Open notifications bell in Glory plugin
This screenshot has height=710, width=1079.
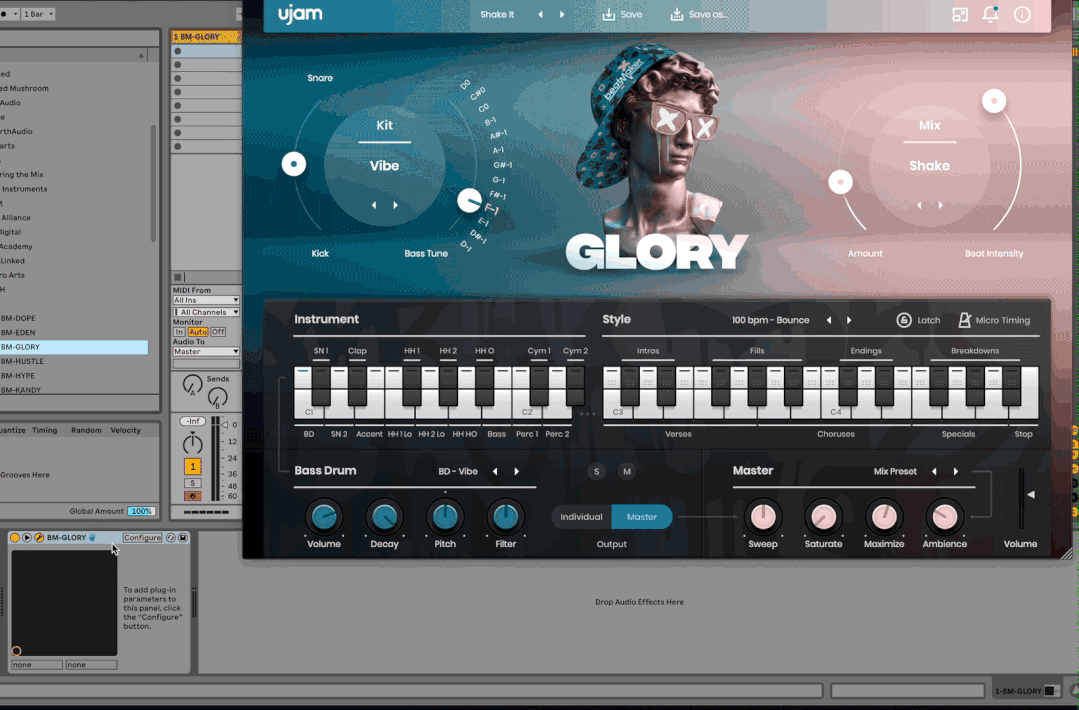click(x=990, y=14)
